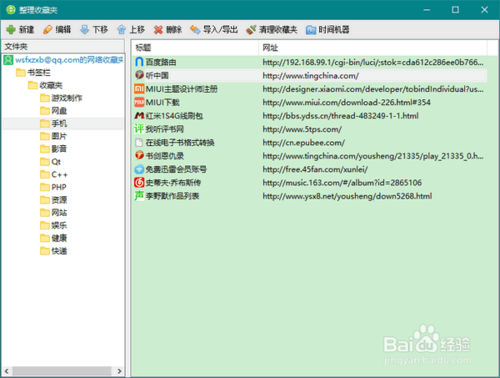Click URL http://www.5tps.com/
The height and width of the screenshot is (378, 500).
tap(302, 129)
